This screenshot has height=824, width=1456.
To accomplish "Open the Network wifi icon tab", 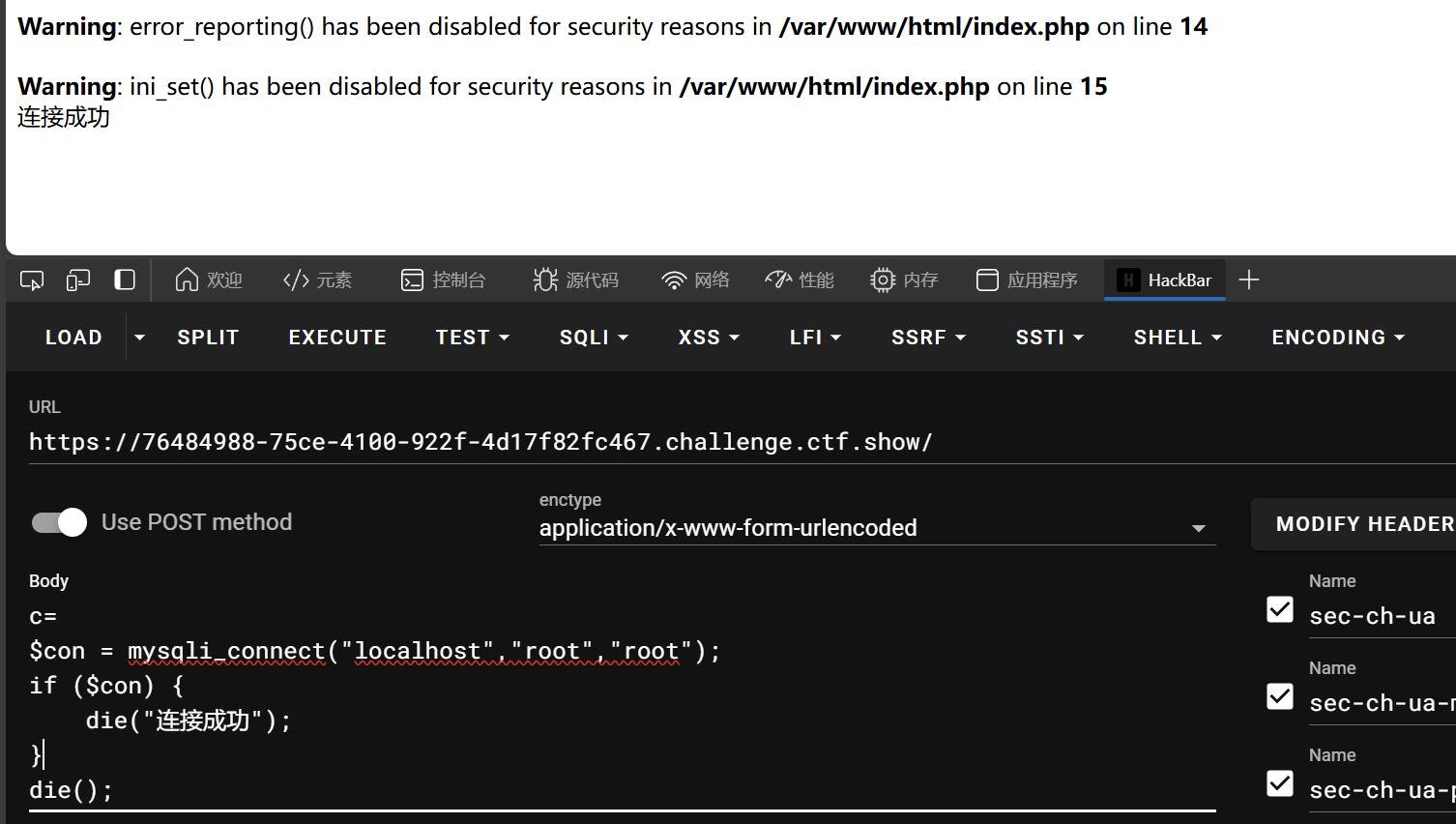I will (x=695, y=280).
